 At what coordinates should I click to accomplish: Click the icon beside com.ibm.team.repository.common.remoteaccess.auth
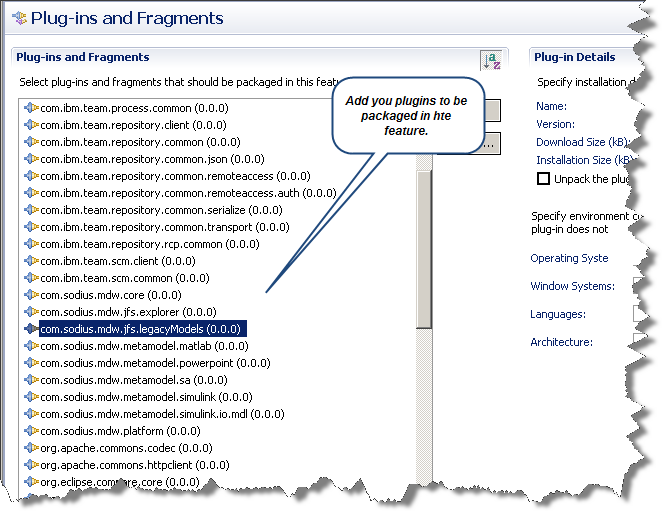click(x=31, y=193)
